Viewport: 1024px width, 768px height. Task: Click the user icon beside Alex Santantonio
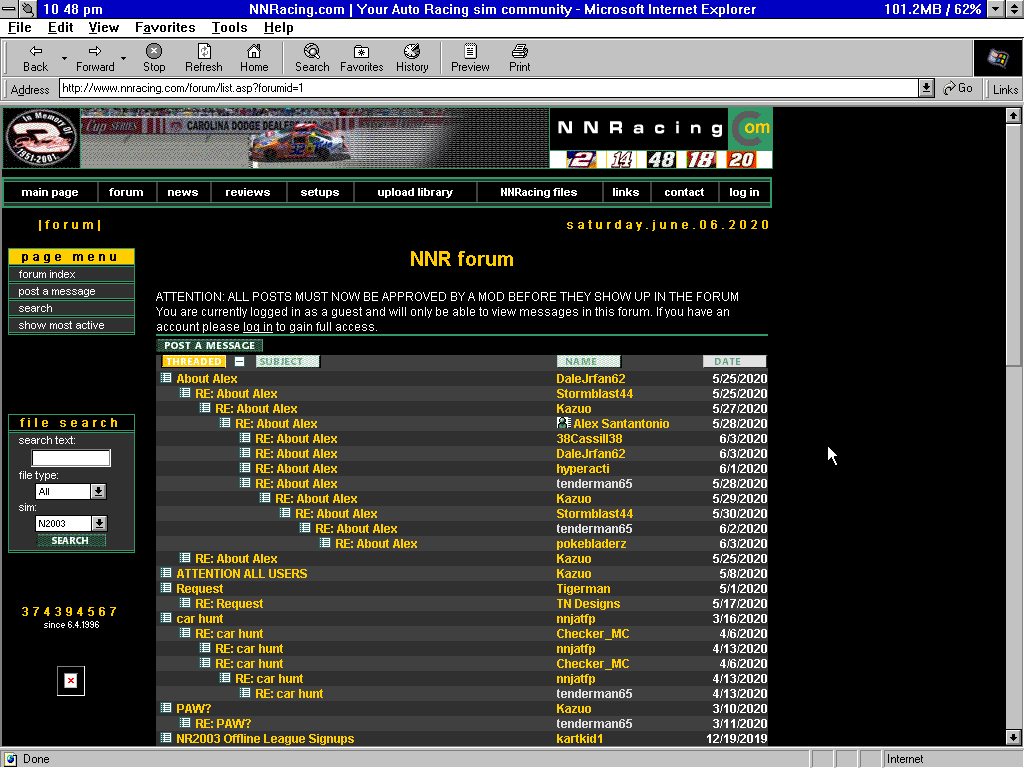[x=564, y=423]
